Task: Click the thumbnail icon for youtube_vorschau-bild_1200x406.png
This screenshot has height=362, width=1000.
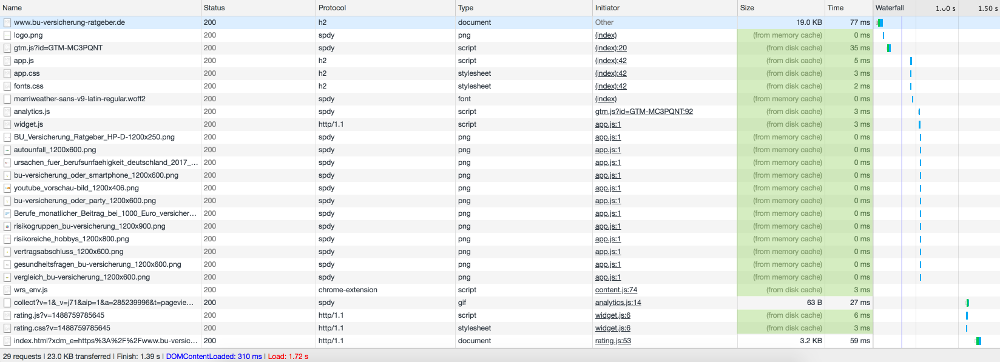Action: (x=7, y=188)
